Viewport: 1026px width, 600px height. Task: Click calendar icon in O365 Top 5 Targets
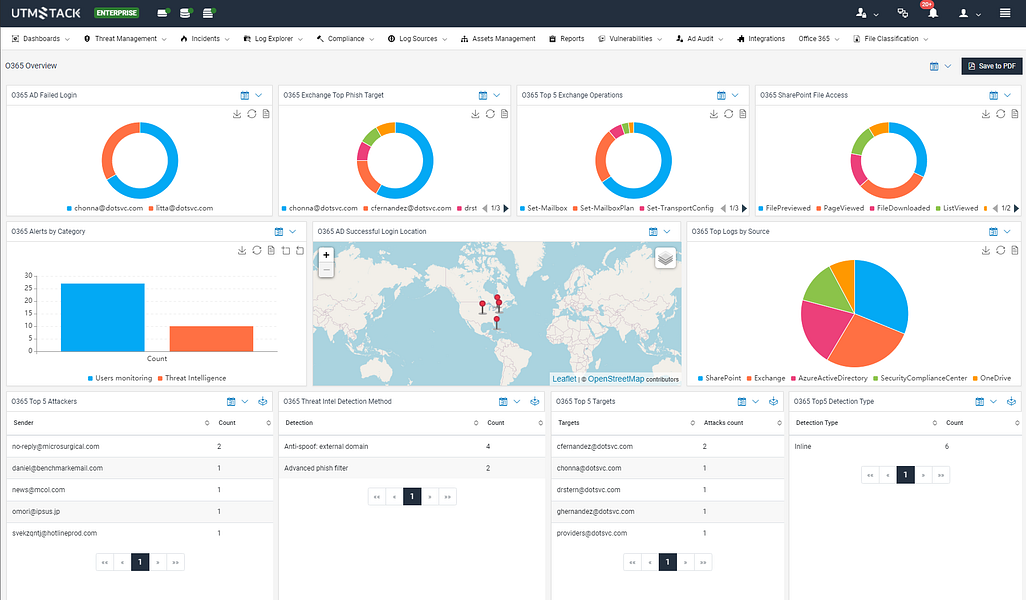[741, 402]
